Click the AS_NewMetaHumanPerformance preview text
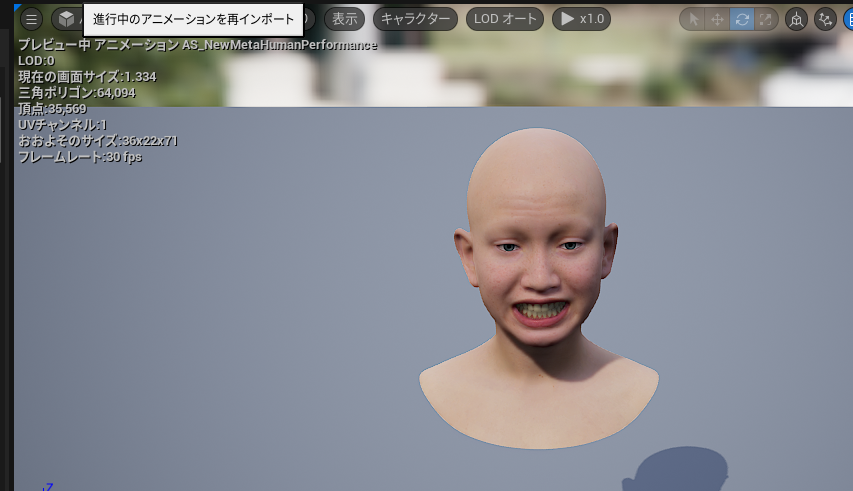Viewport: 853px width, 491px height. pos(279,45)
